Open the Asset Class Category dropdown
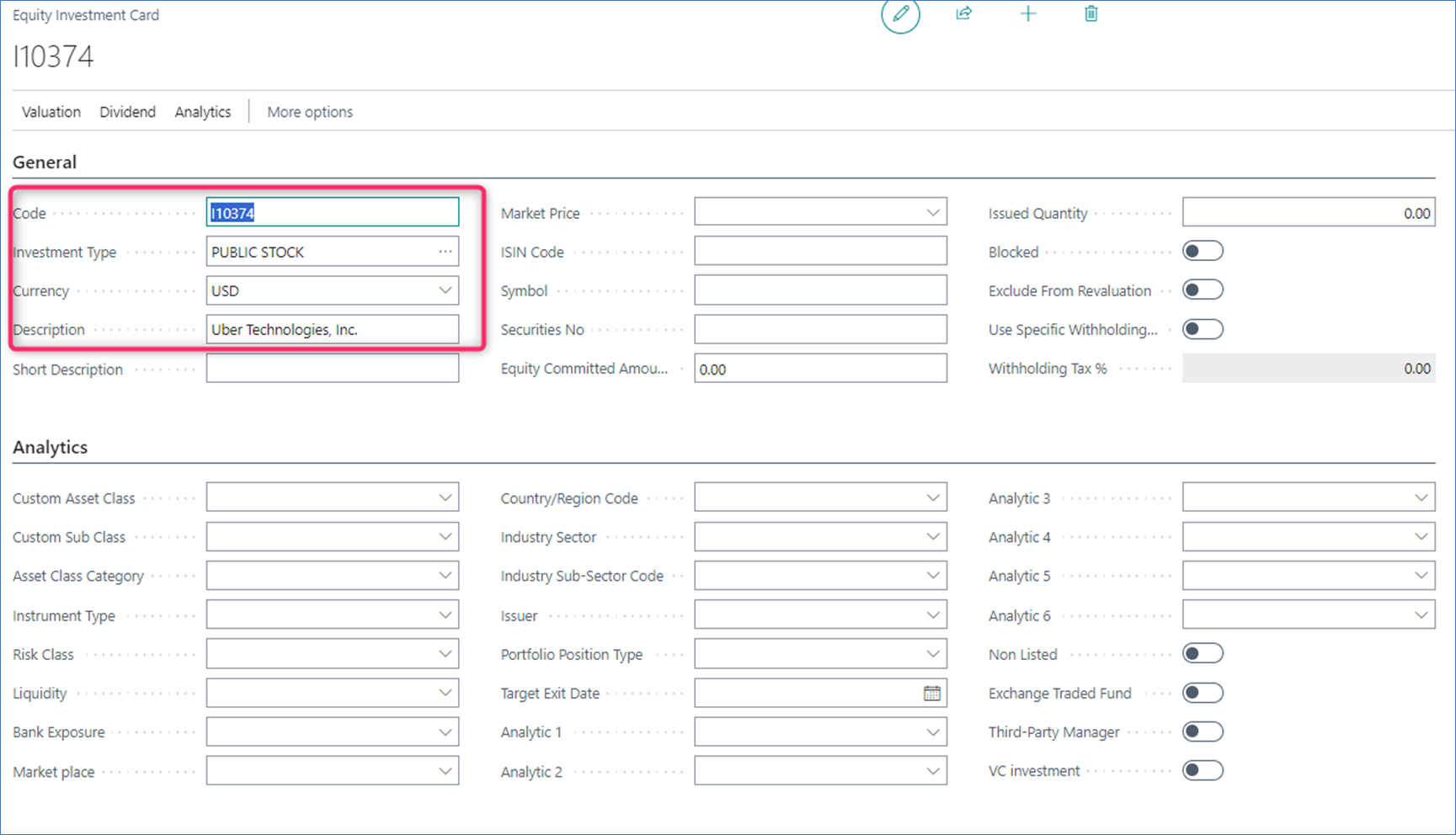This screenshot has height=835, width=1456. [x=445, y=576]
